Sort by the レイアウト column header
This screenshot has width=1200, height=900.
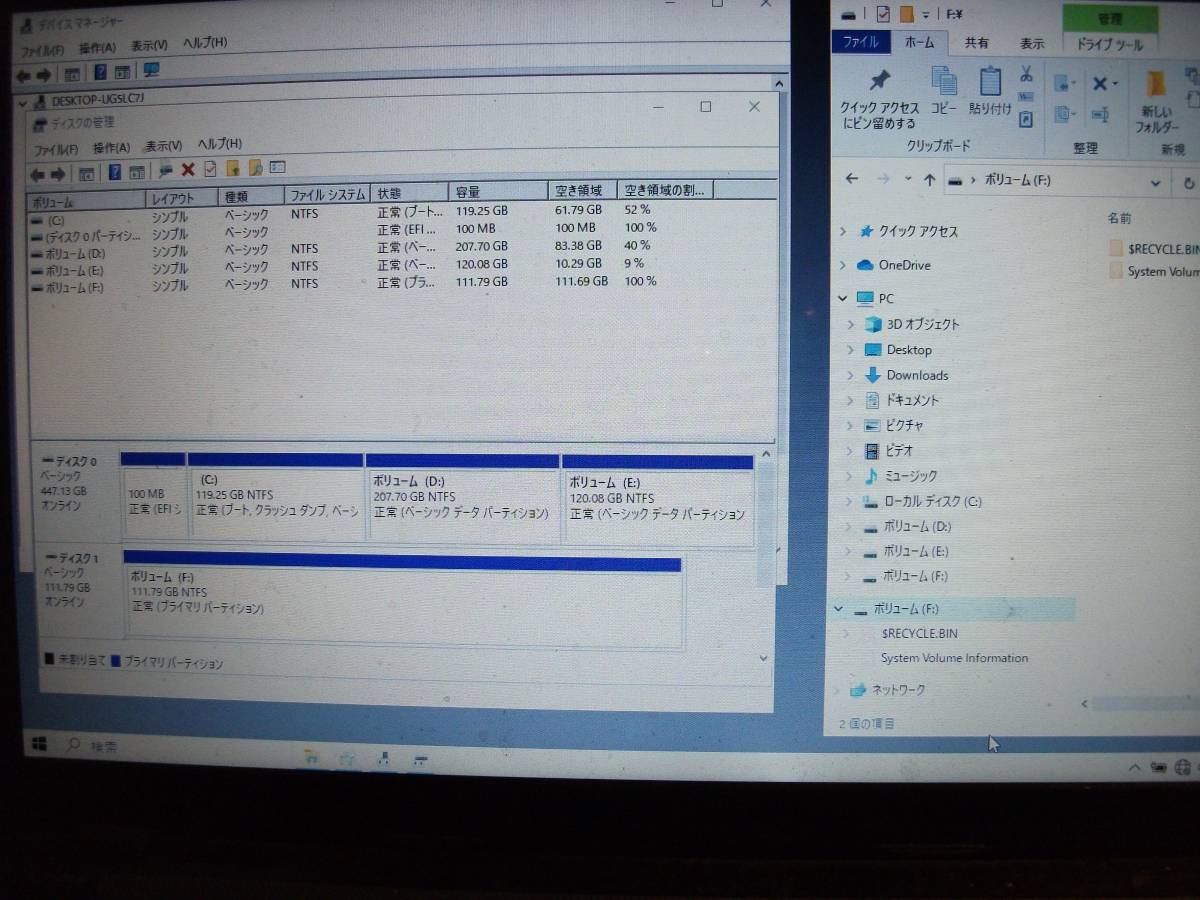pos(182,198)
